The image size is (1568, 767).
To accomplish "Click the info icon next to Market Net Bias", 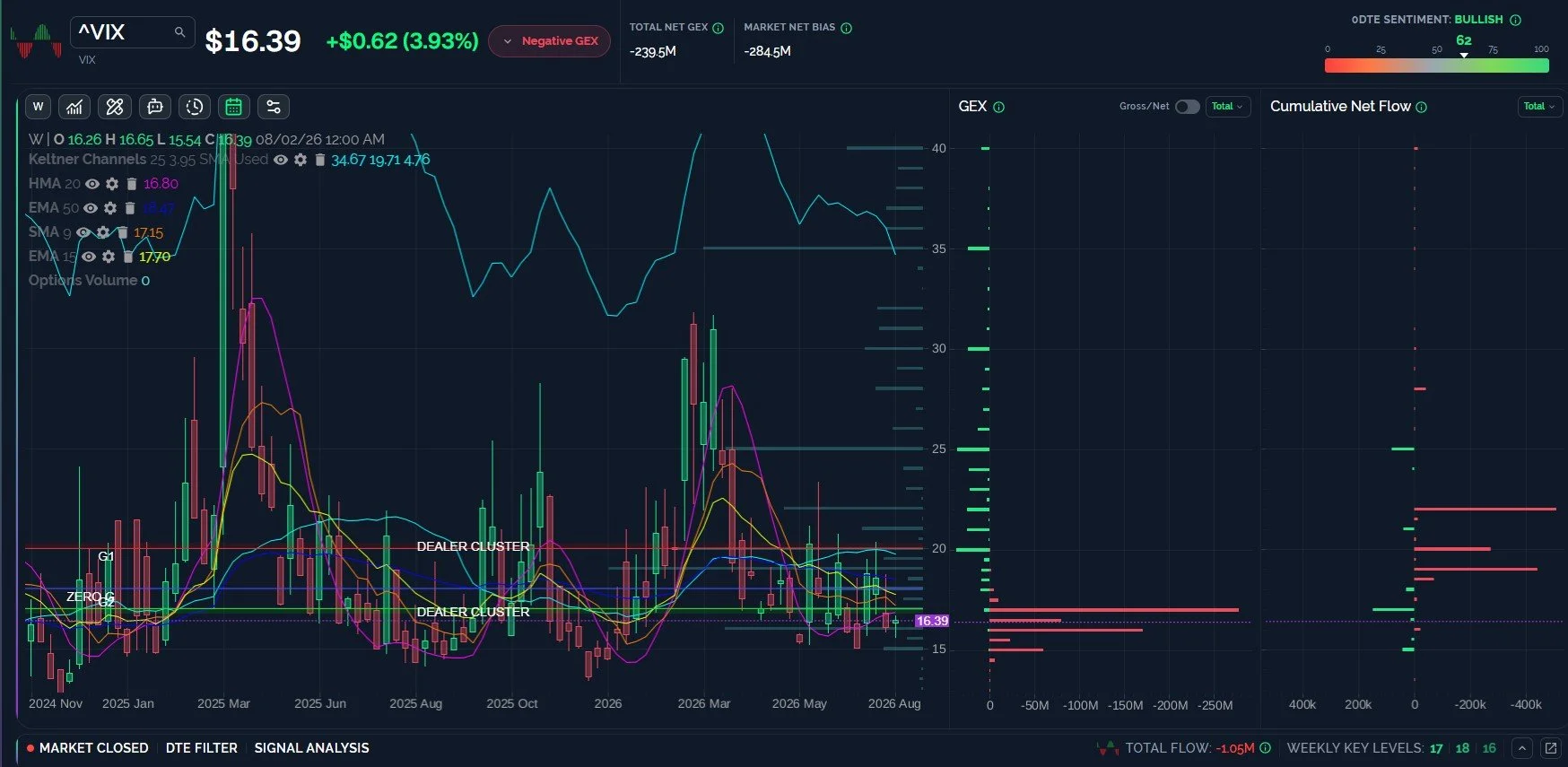I will 846,28.
